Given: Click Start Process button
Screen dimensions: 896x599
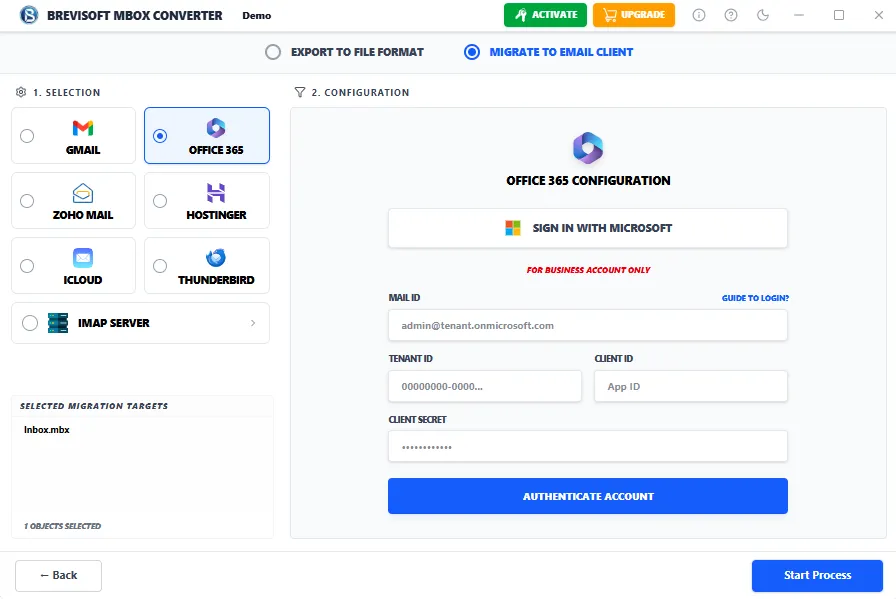Looking at the screenshot, I should click(x=817, y=576).
